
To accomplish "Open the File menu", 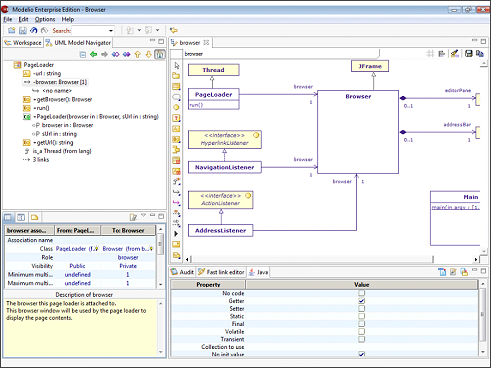I will point(8,19).
